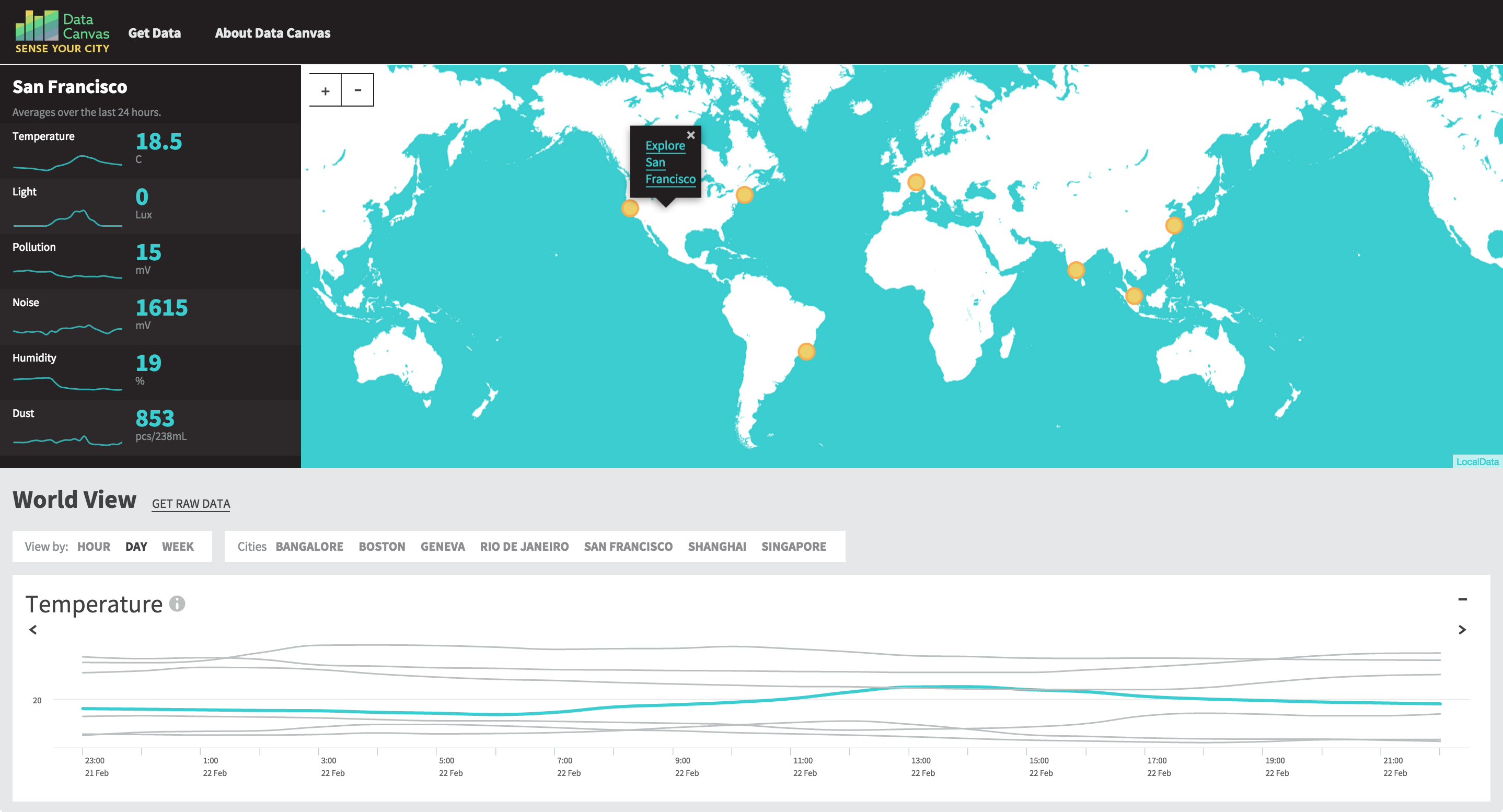Go to previous time range arrow
Image resolution: width=1503 pixels, height=812 pixels.
[33, 630]
